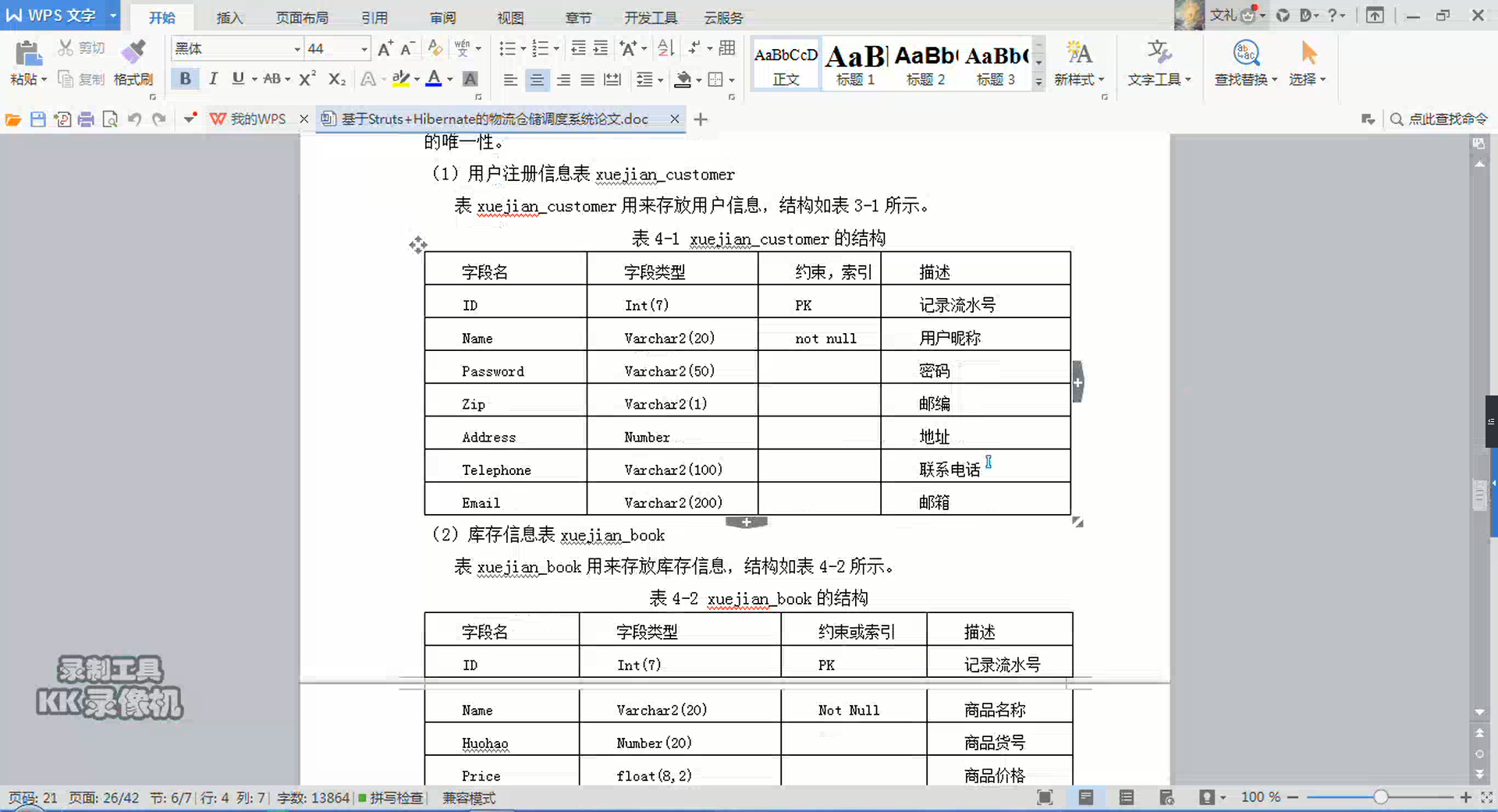Align text right
Viewport: 1498px width, 812px height.
(x=563, y=79)
